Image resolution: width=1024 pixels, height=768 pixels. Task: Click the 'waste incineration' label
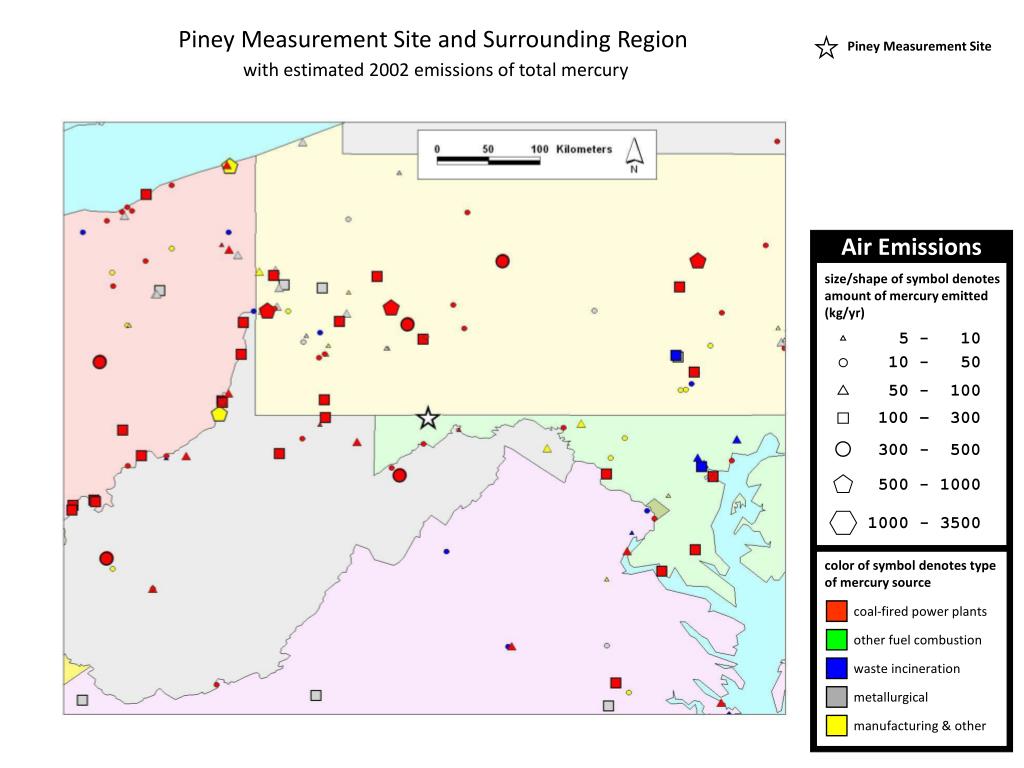[x=906, y=669]
